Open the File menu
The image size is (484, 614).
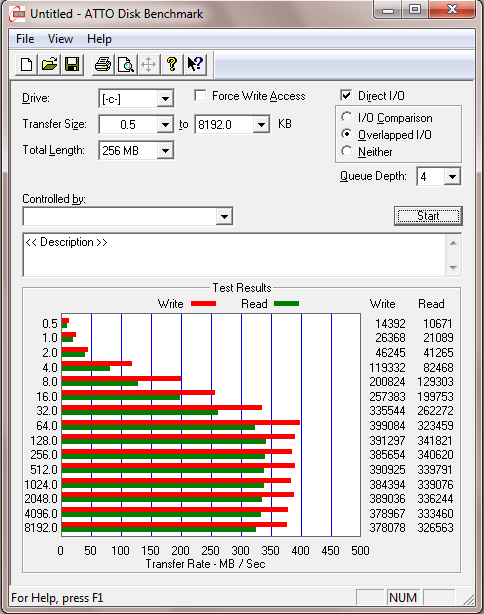coord(25,39)
